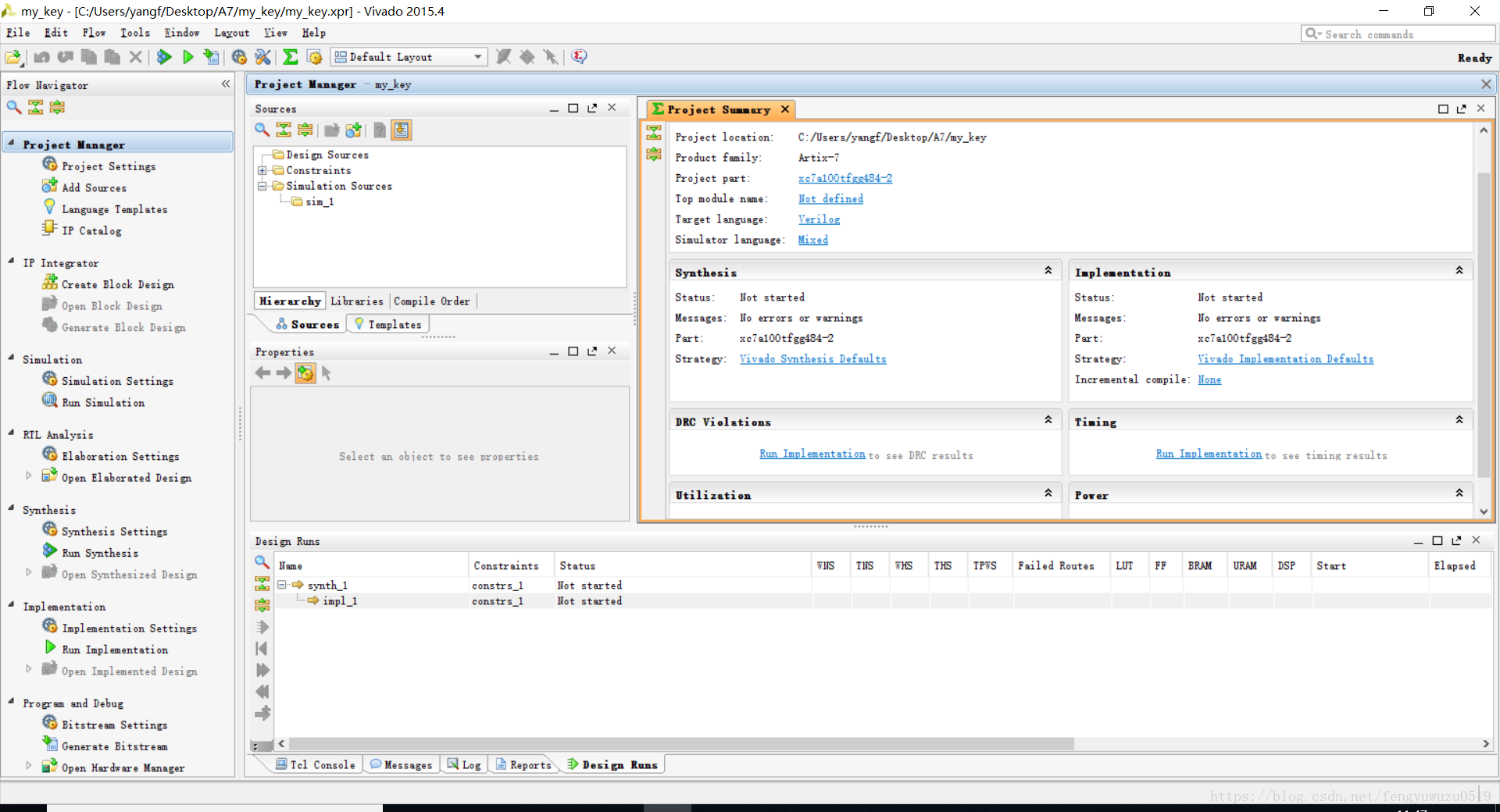The height and width of the screenshot is (812, 1500).
Task: Switch to Libraries tab in Sources
Action: [x=357, y=301]
